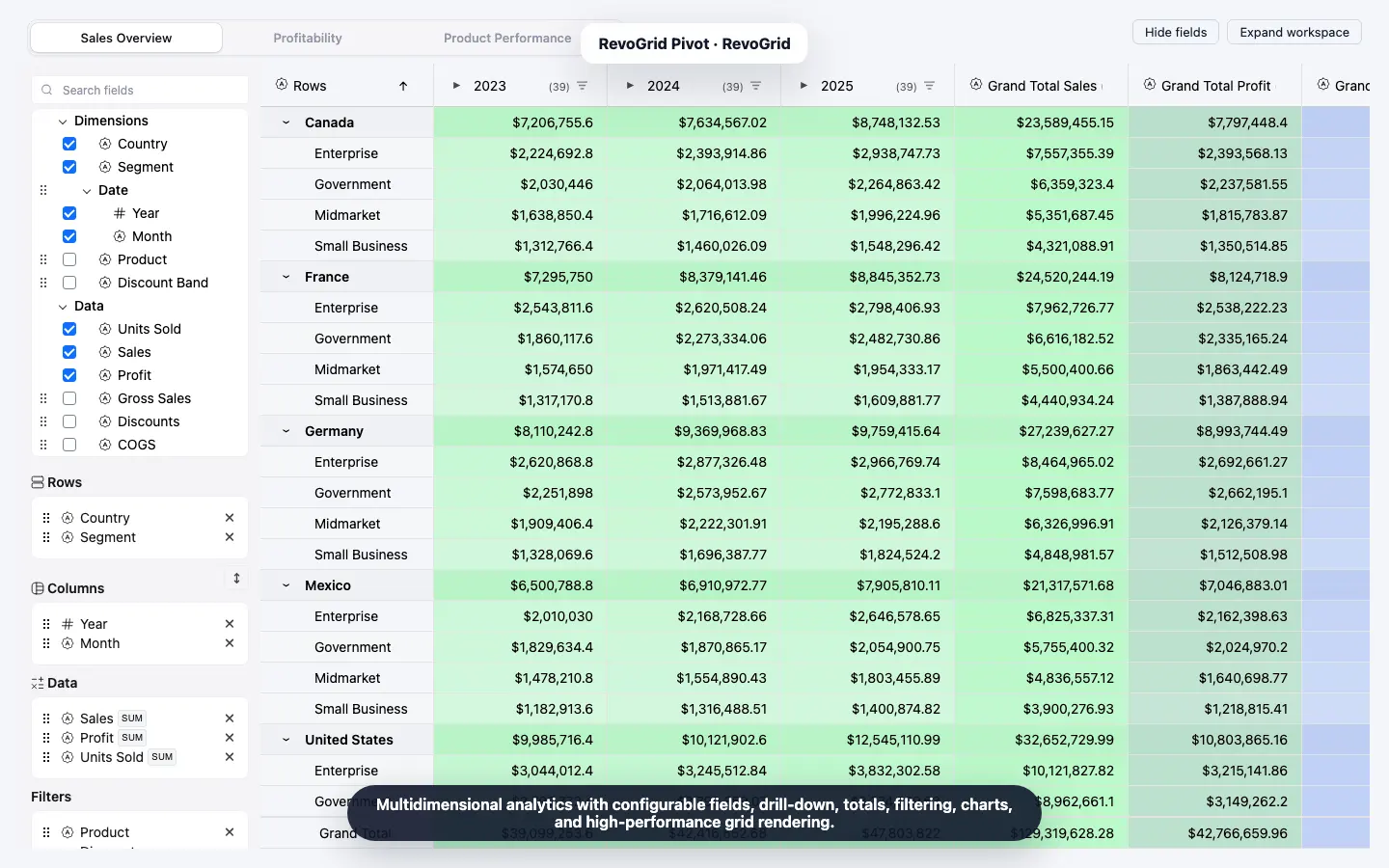Expand the 2023 column group

456,86
